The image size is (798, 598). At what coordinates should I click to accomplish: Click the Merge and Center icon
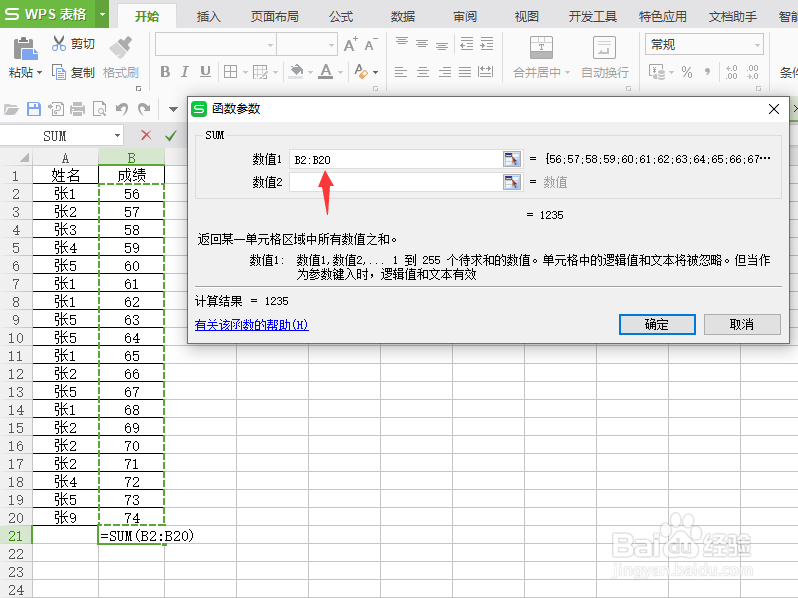pos(541,48)
